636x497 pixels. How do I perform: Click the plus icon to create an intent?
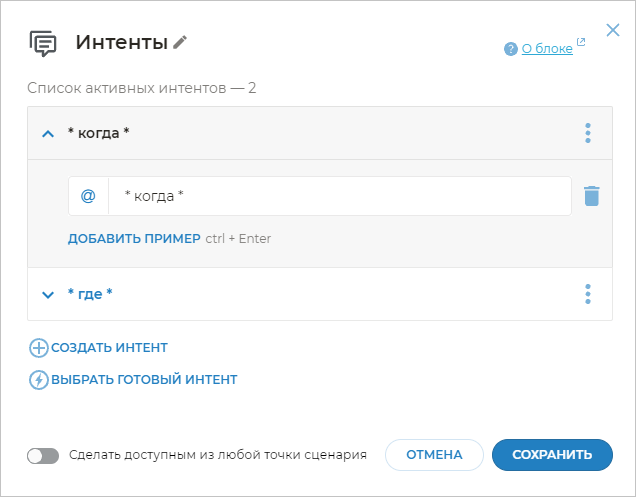coord(39,348)
